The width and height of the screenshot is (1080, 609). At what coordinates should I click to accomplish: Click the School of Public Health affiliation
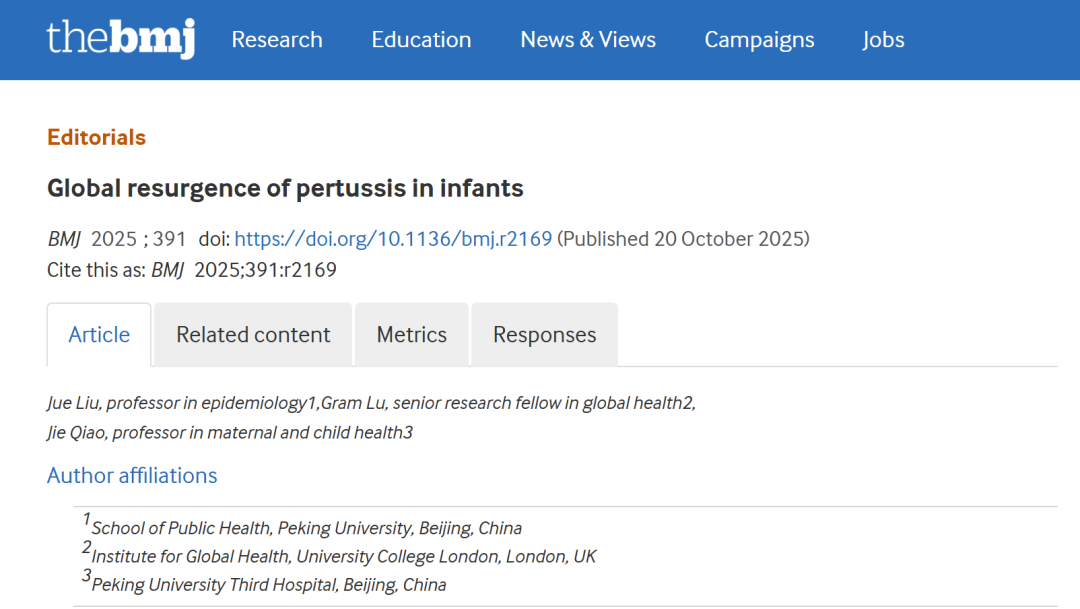[306, 528]
